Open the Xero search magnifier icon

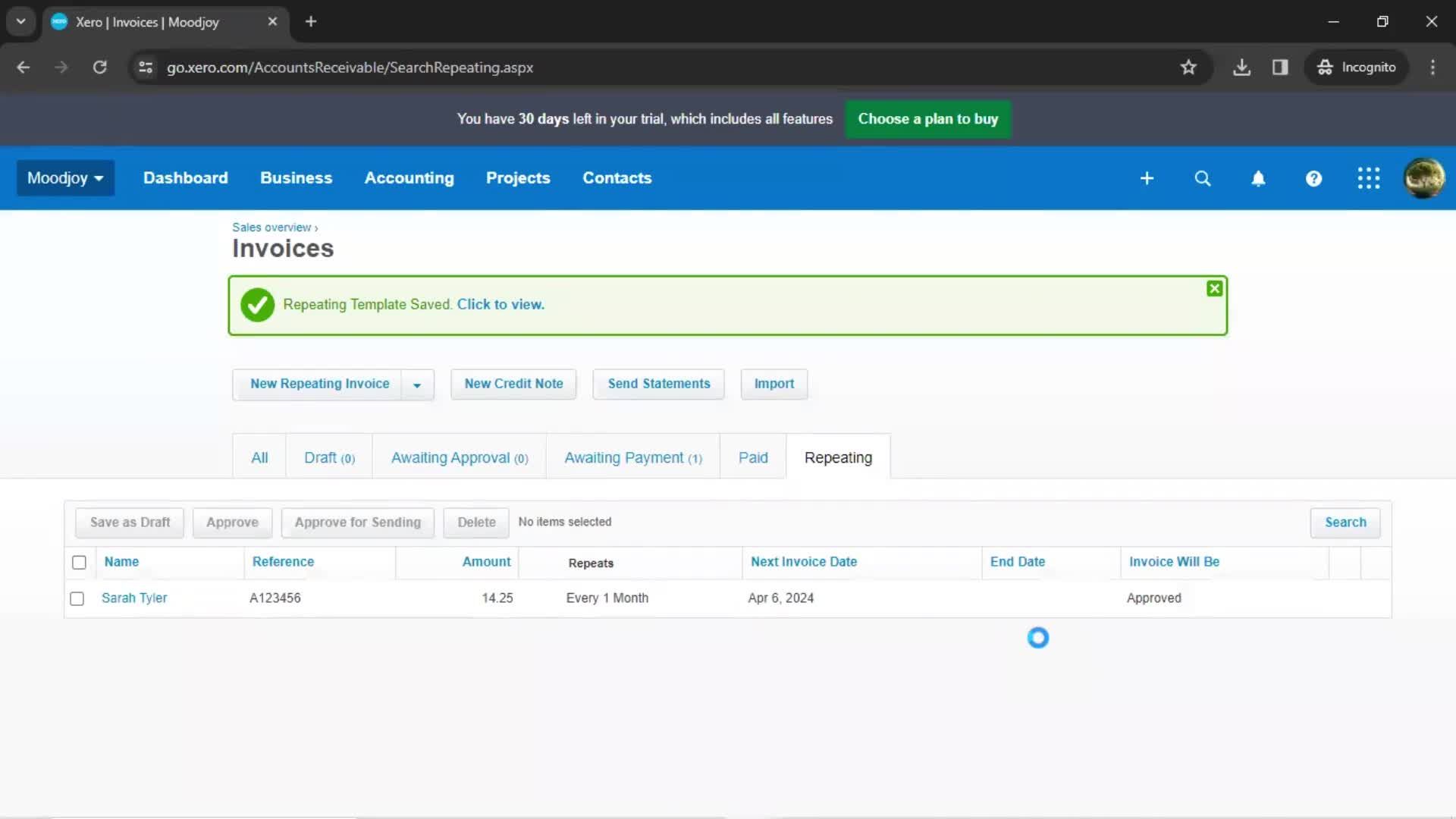1203,178
